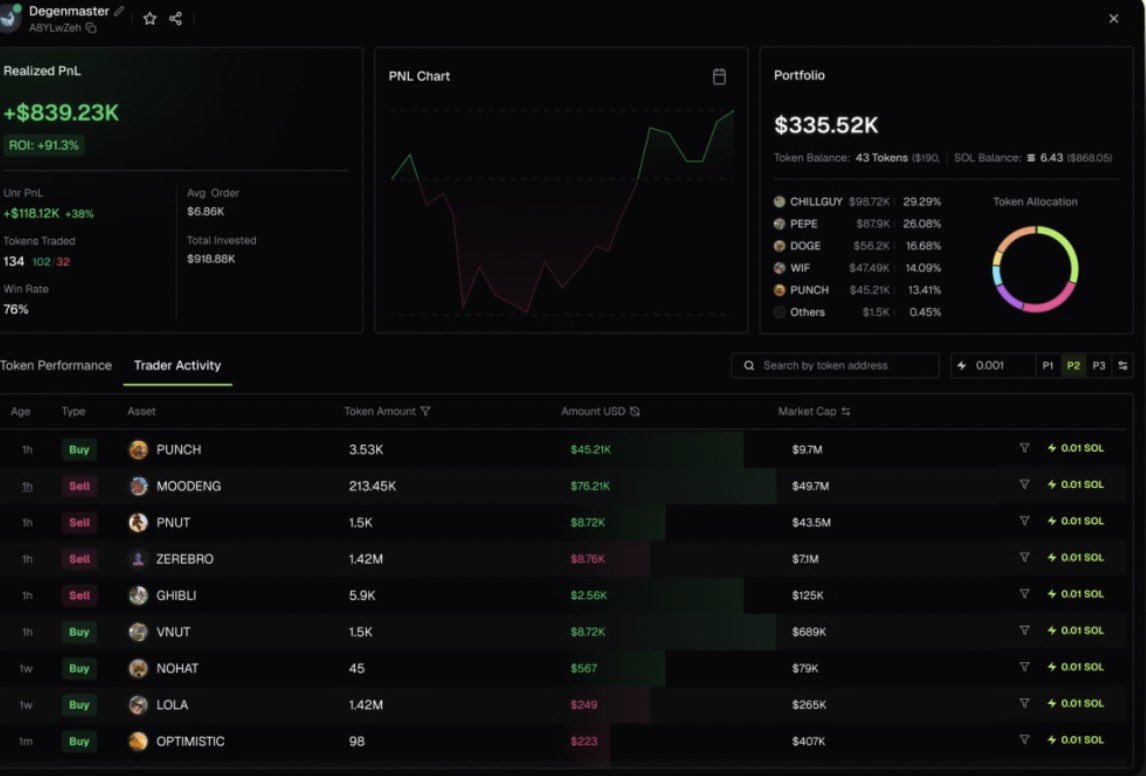Open the ZEREBRO token icon
1146x776 pixels.
pyautogui.click(x=138, y=559)
